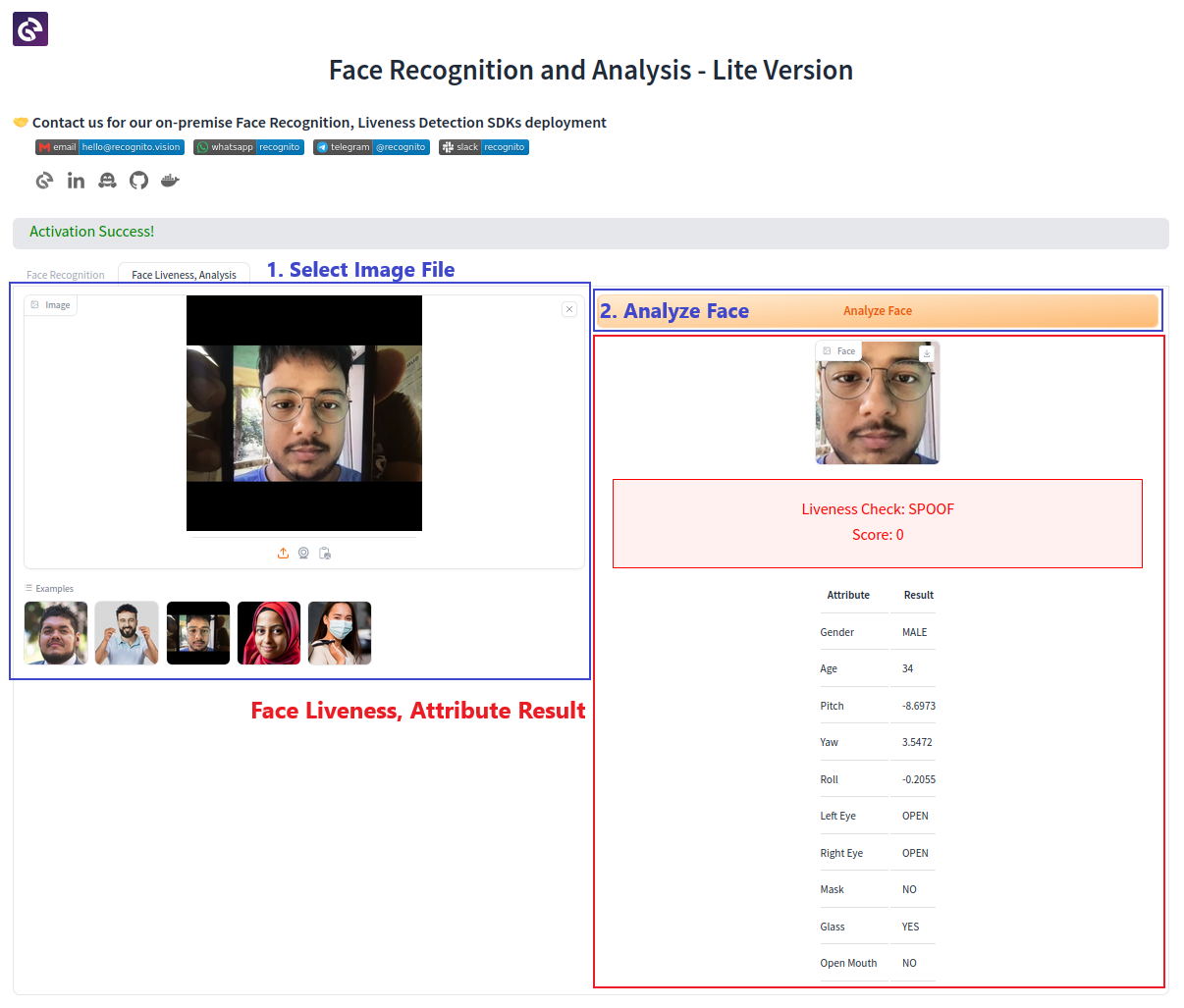Select example of woman wearing face mask
Screen dimensions: 1184x1008
pyautogui.click(x=340, y=633)
